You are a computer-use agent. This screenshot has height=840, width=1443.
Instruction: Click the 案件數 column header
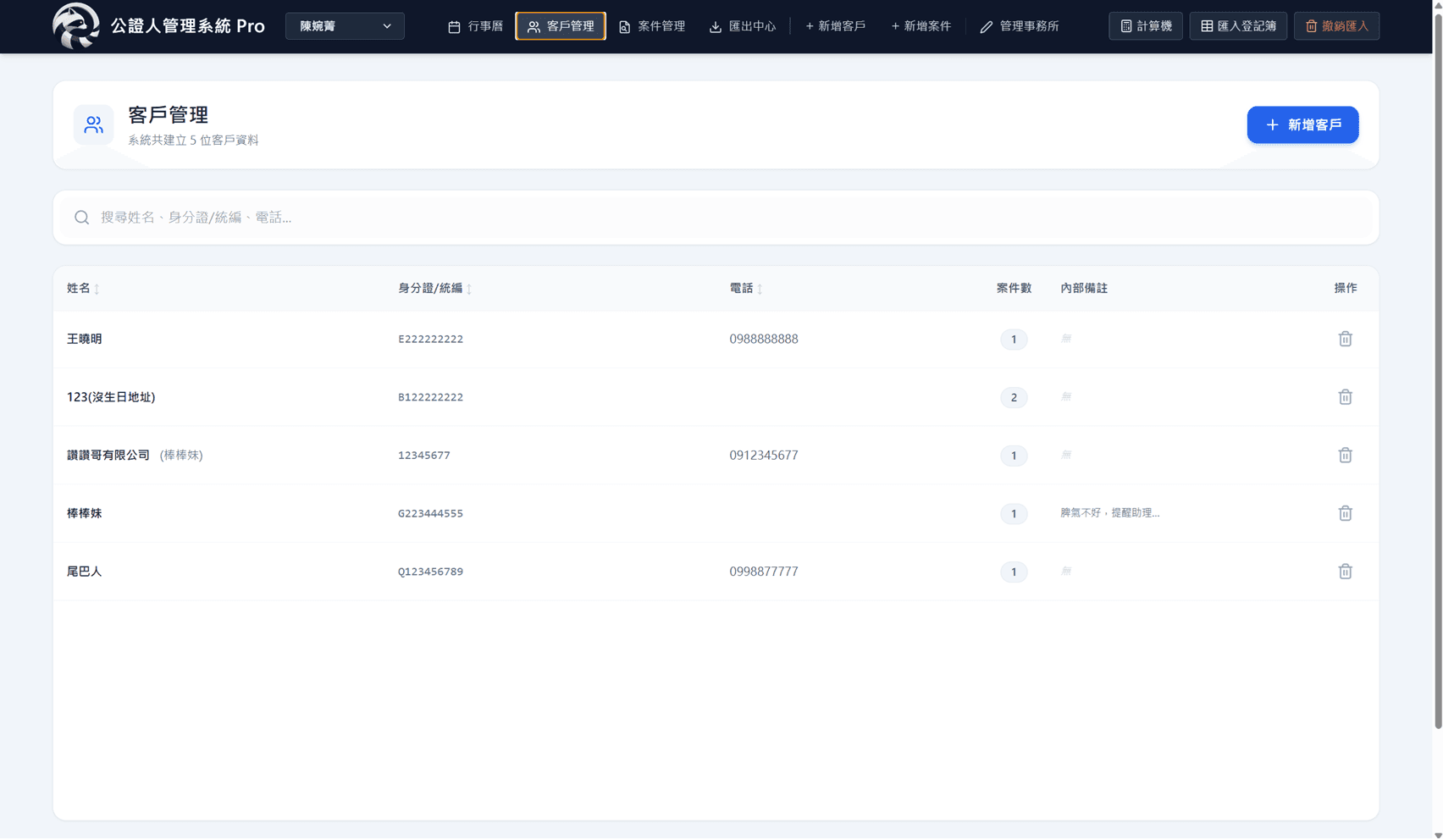[x=1014, y=289]
